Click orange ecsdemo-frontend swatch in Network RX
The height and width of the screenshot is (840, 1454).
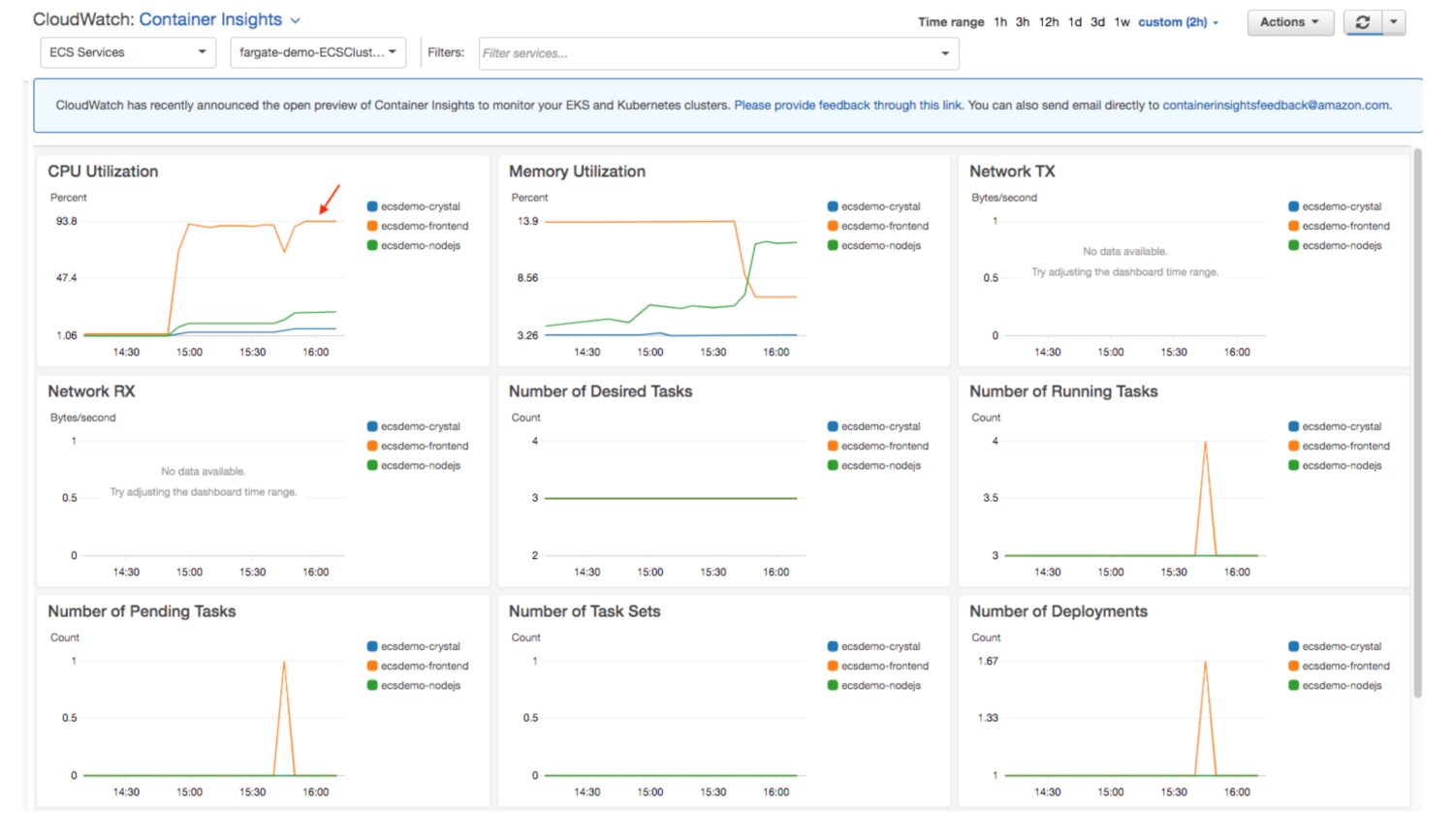pos(372,446)
